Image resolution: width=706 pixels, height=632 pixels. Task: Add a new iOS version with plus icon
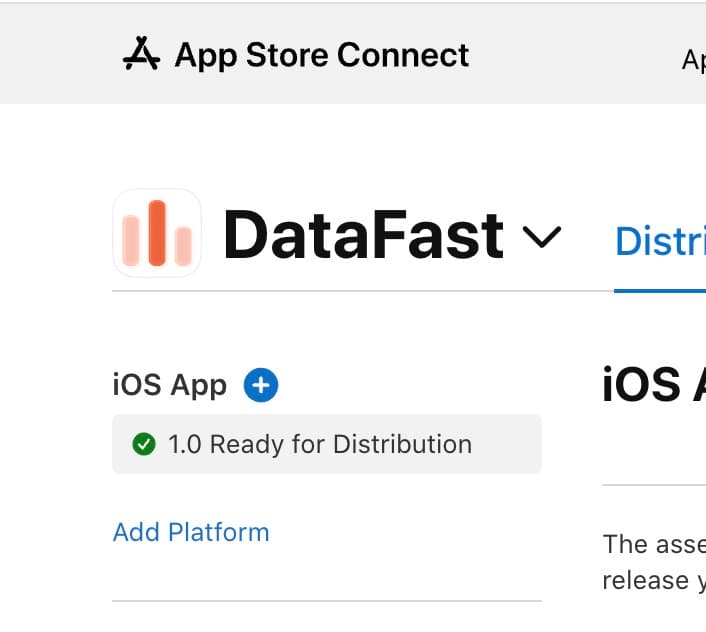coord(261,385)
